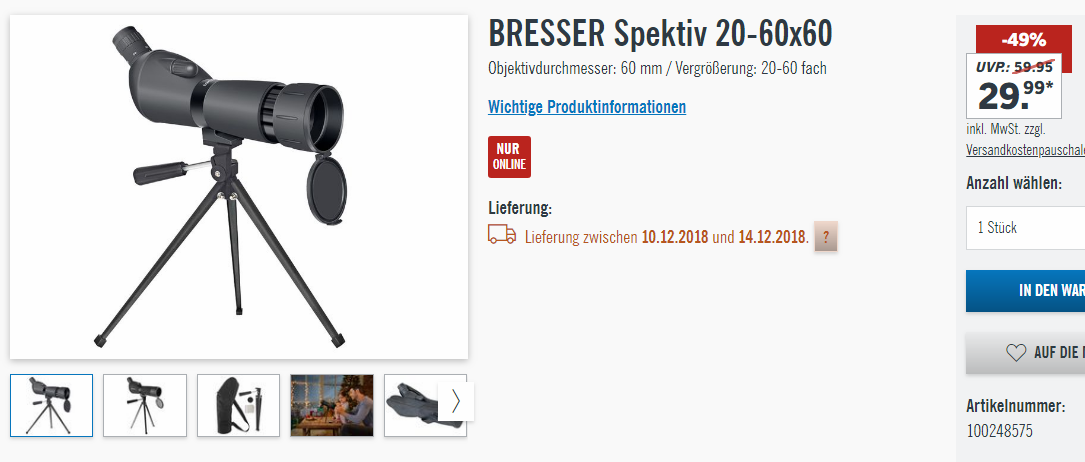The width and height of the screenshot is (1085, 462).
Task: Click the delivery info question mark icon
Action: [x=825, y=237]
